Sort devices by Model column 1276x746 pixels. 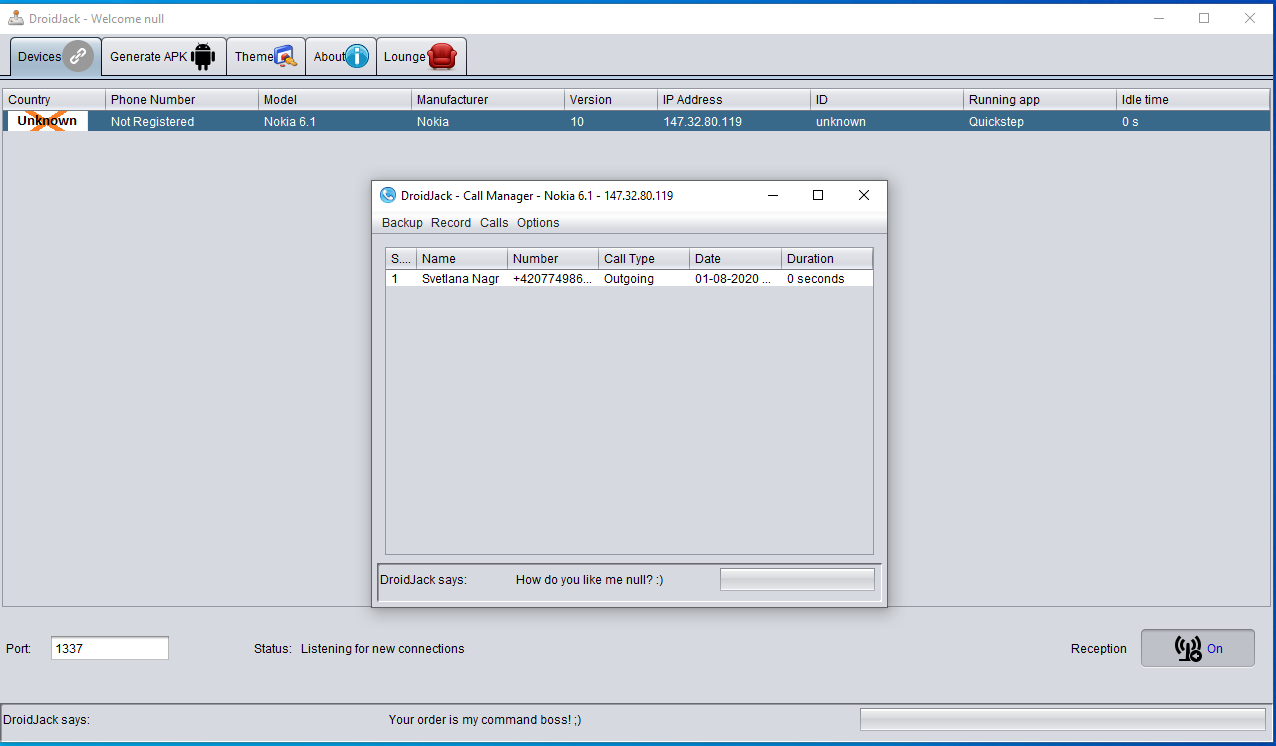point(335,99)
